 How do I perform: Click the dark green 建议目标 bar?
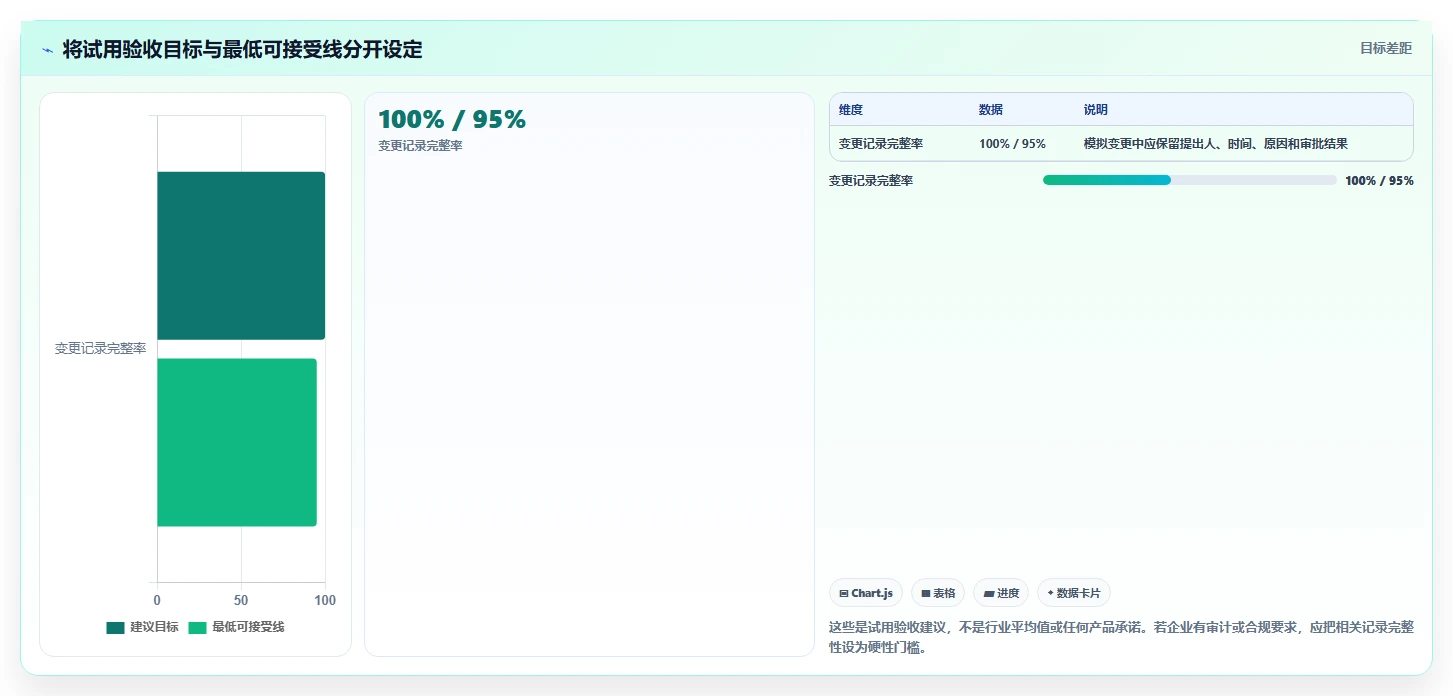241,256
